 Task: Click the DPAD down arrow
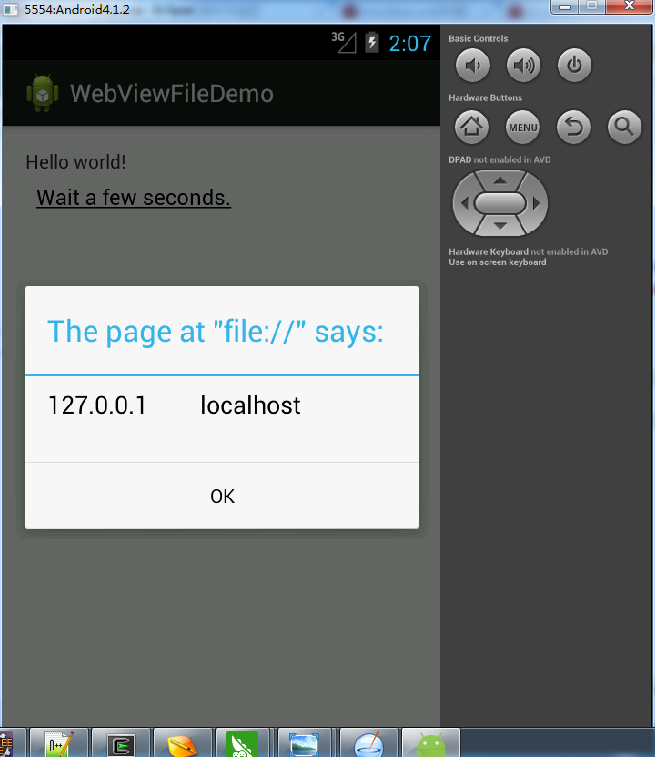(x=500, y=225)
